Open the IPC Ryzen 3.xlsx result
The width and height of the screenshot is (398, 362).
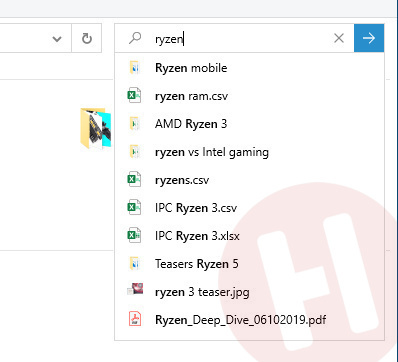coord(249,236)
